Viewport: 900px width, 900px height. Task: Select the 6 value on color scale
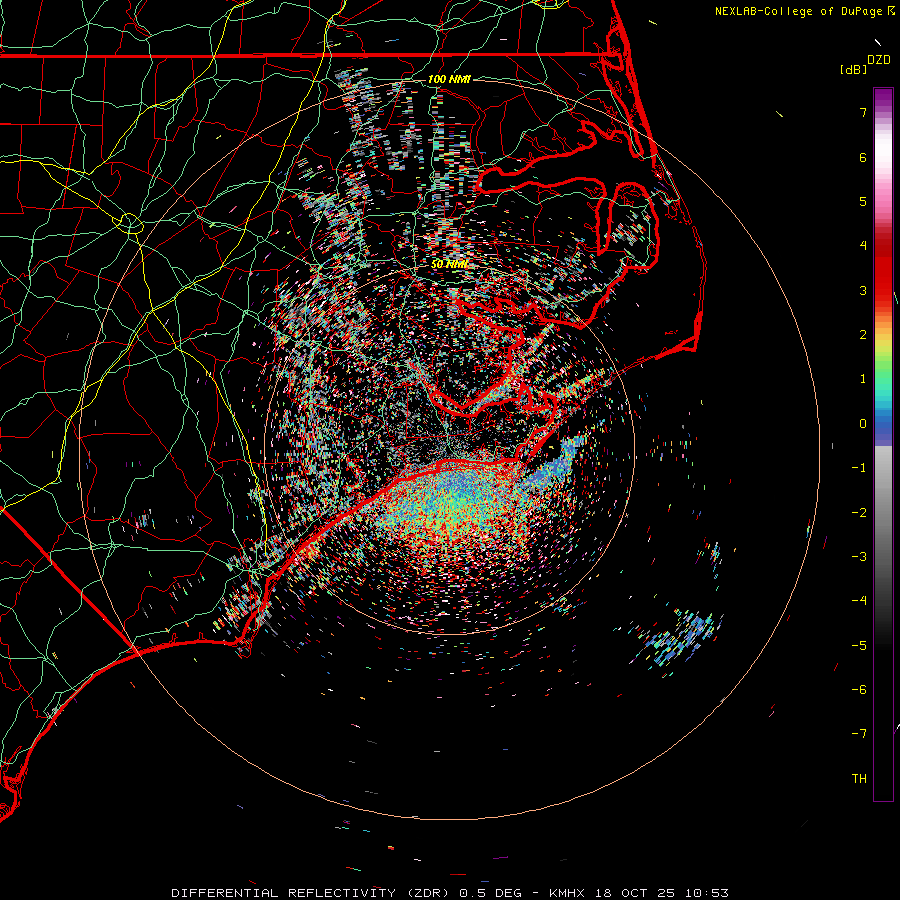click(x=863, y=157)
